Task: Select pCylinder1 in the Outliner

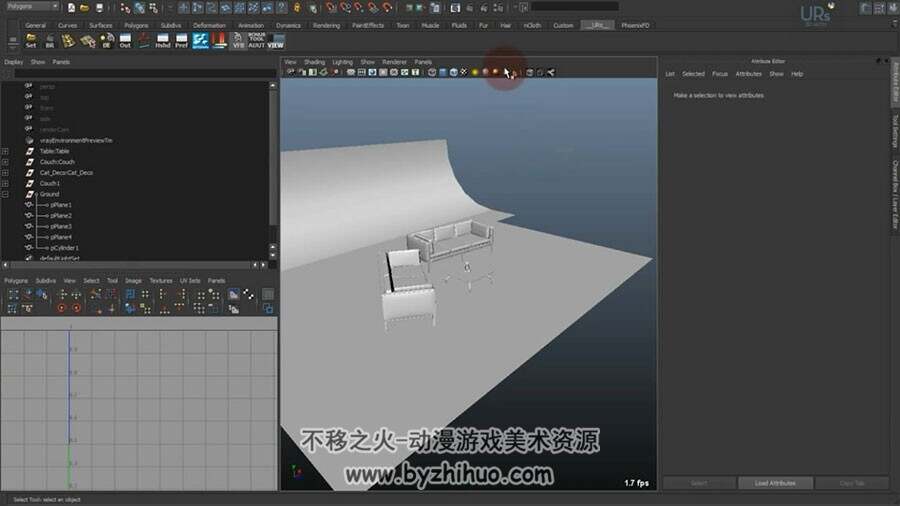Action: coord(64,248)
